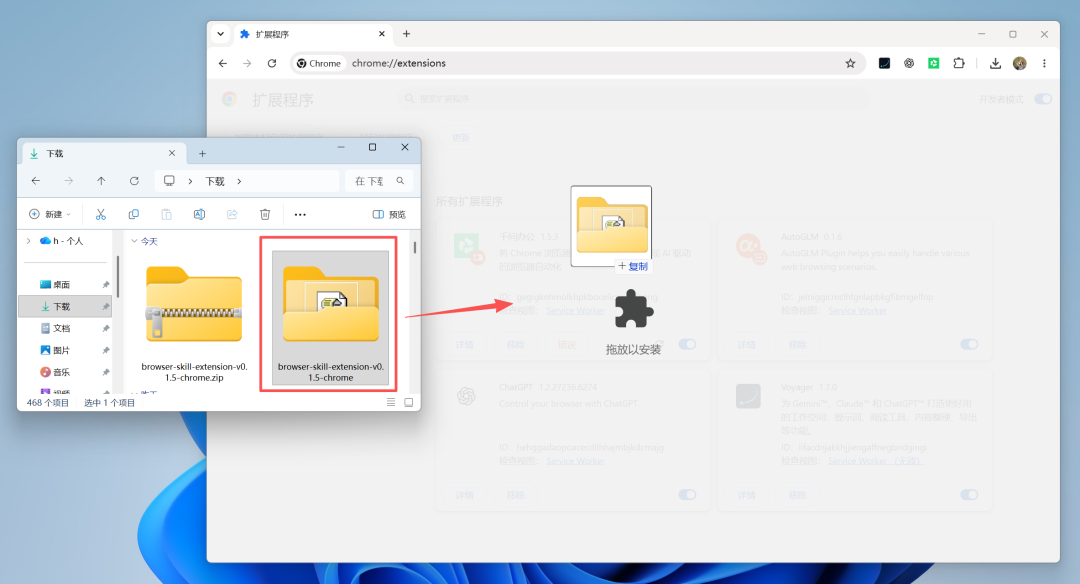Image resolution: width=1080 pixels, height=584 pixels.
Task: Click the Chrome site-info chip
Action: tap(320, 63)
